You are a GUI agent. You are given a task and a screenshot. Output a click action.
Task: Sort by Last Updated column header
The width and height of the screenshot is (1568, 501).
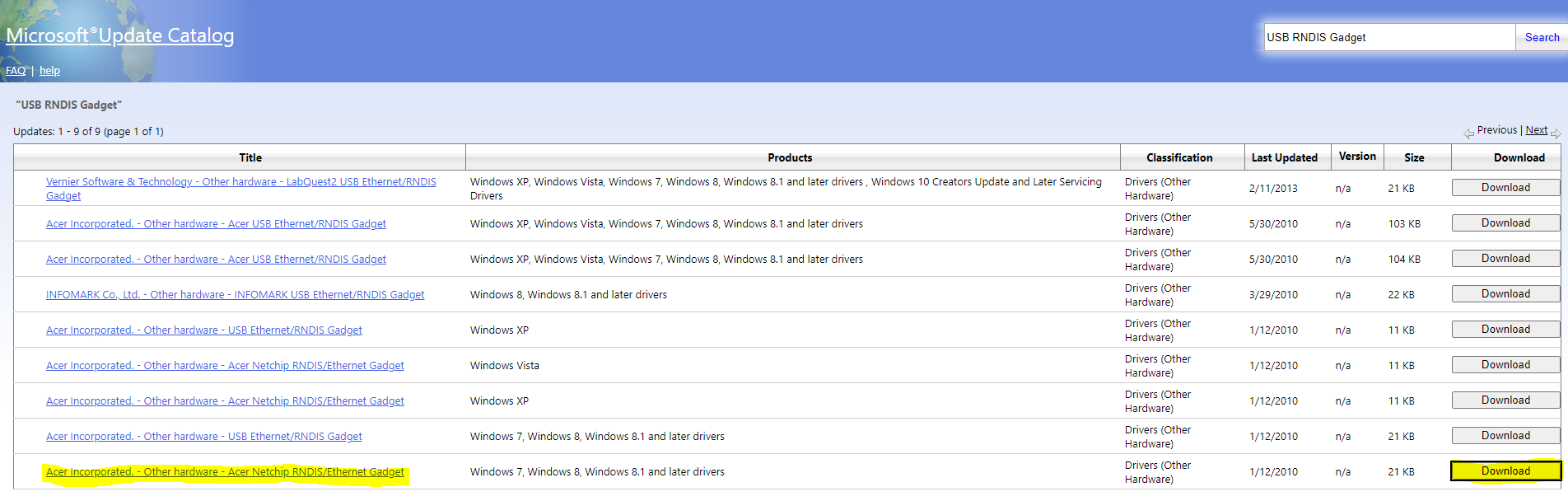pyautogui.click(x=1284, y=157)
